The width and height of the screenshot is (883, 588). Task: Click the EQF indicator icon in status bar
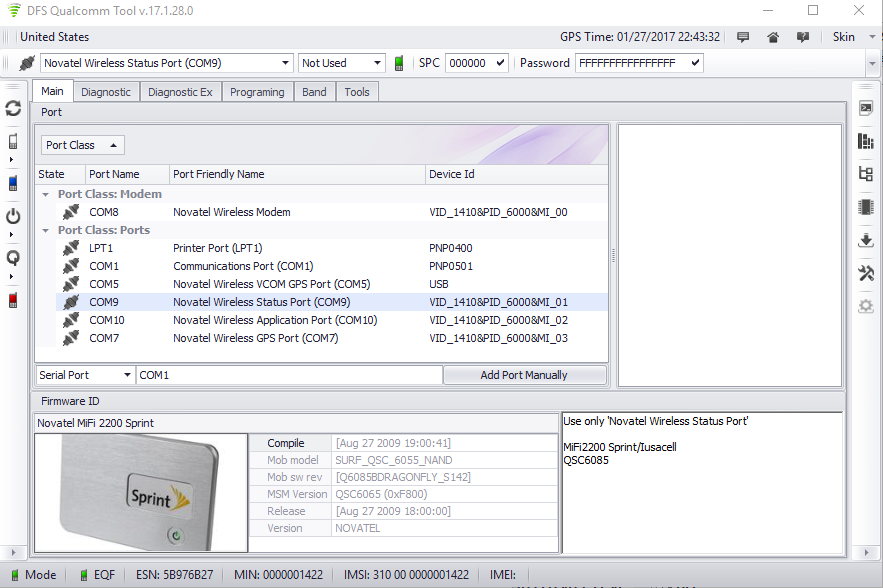pos(84,575)
